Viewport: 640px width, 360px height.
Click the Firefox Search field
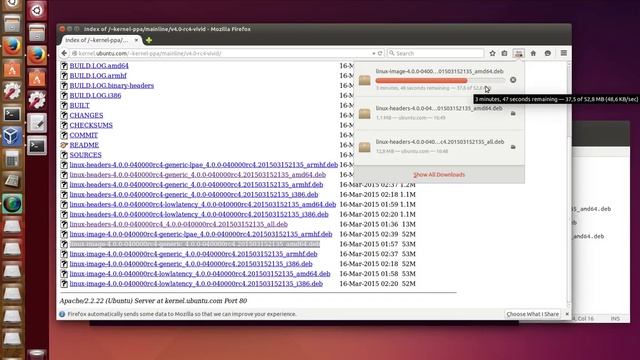coord(435,53)
